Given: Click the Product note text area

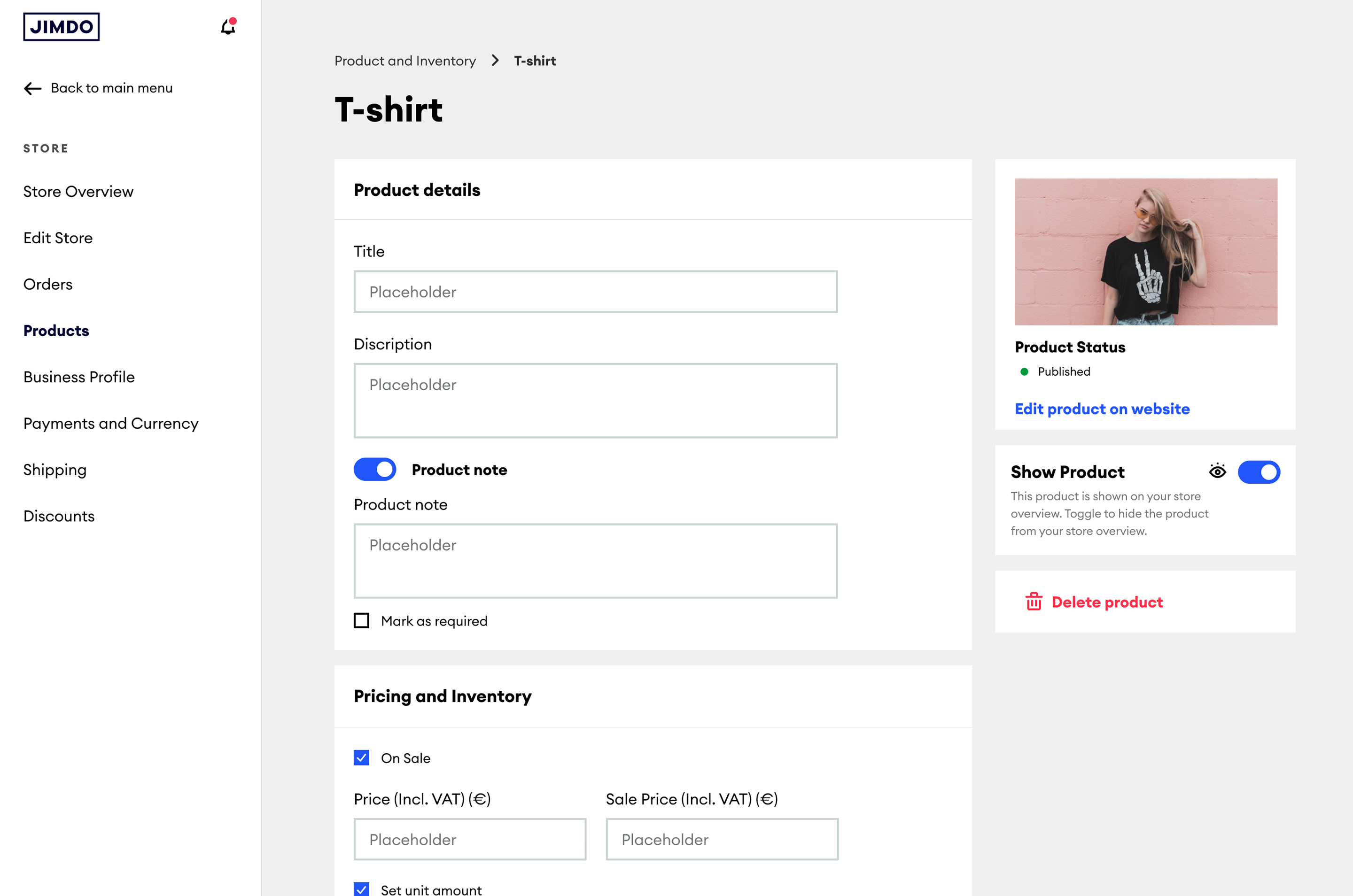Looking at the screenshot, I should (x=596, y=561).
